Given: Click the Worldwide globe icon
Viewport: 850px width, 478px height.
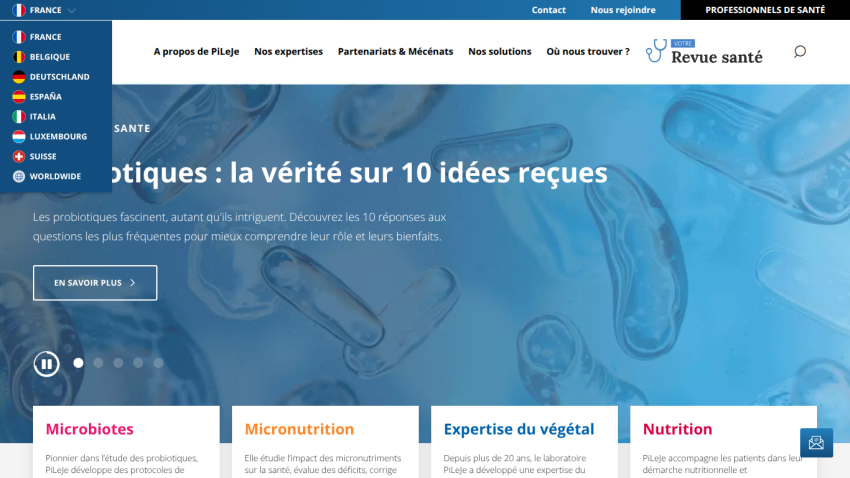Looking at the screenshot, I should pyautogui.click(x=19, y=176).
